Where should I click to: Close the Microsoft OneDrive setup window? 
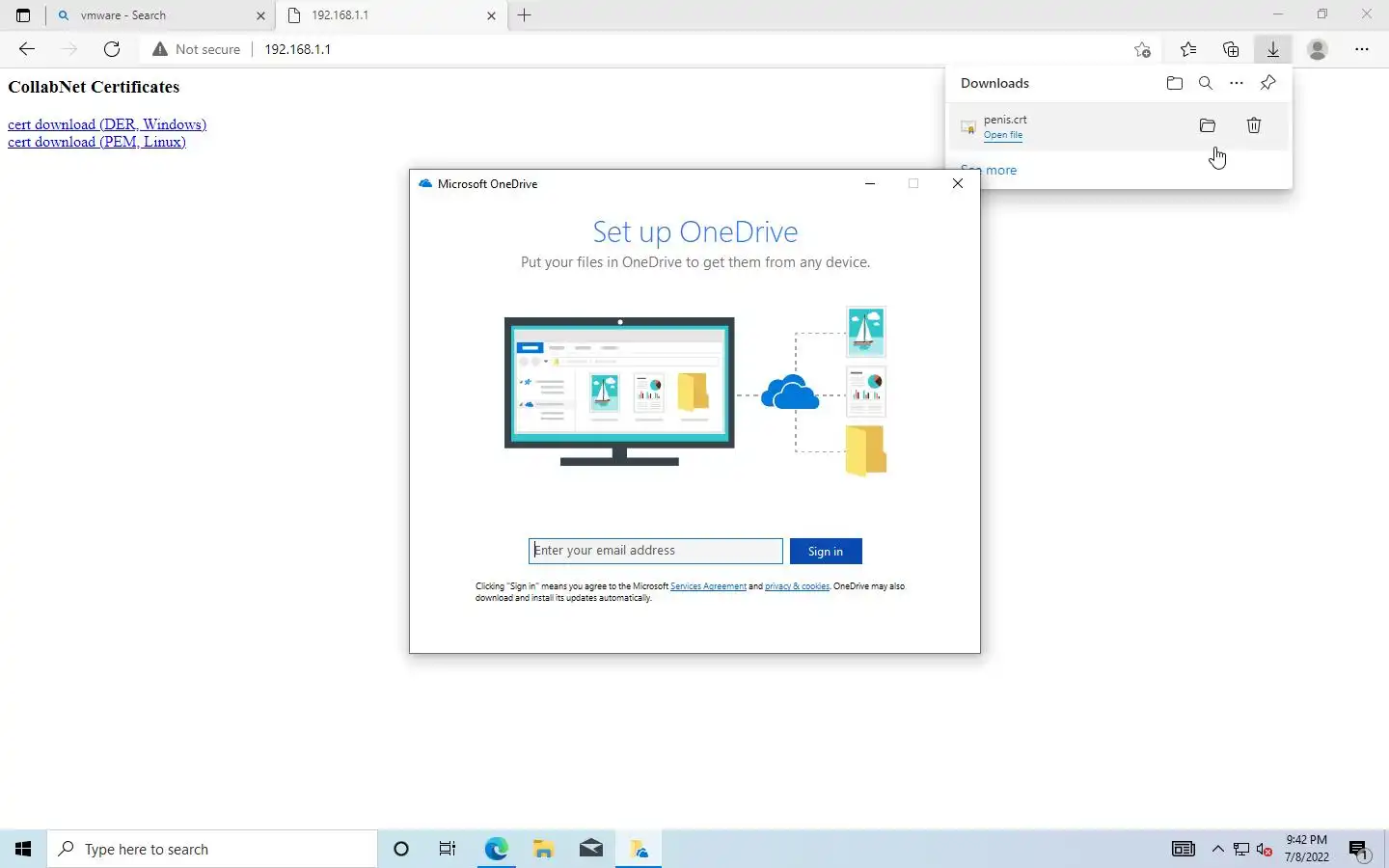point(958,183)
